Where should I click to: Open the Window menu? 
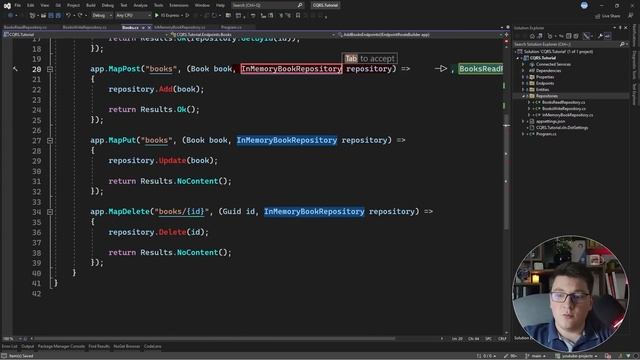click(202, 5)
